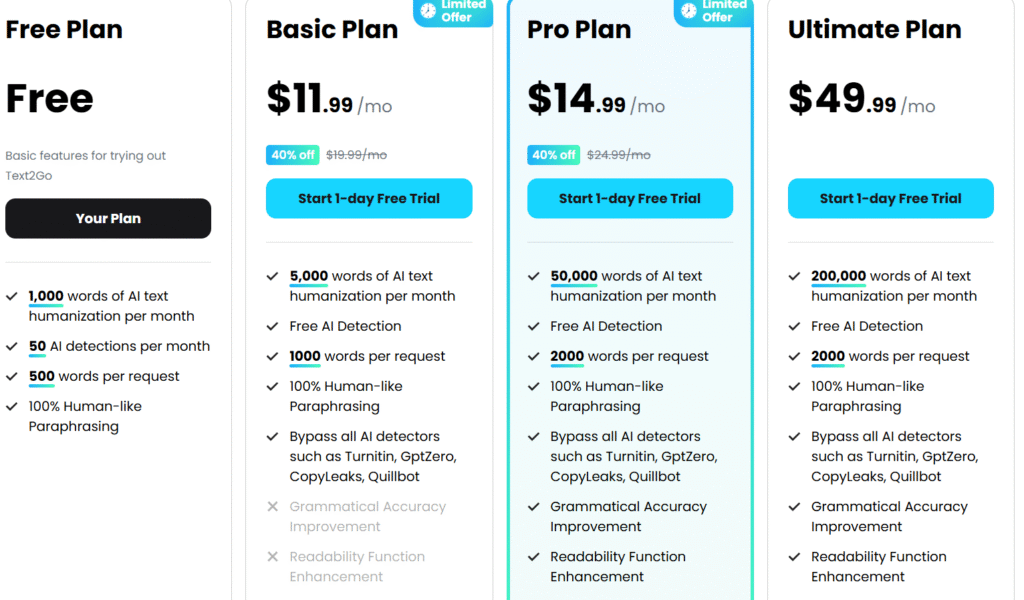Click the checkmark next to 2000 words per request in Ultimate Plan

794,356
